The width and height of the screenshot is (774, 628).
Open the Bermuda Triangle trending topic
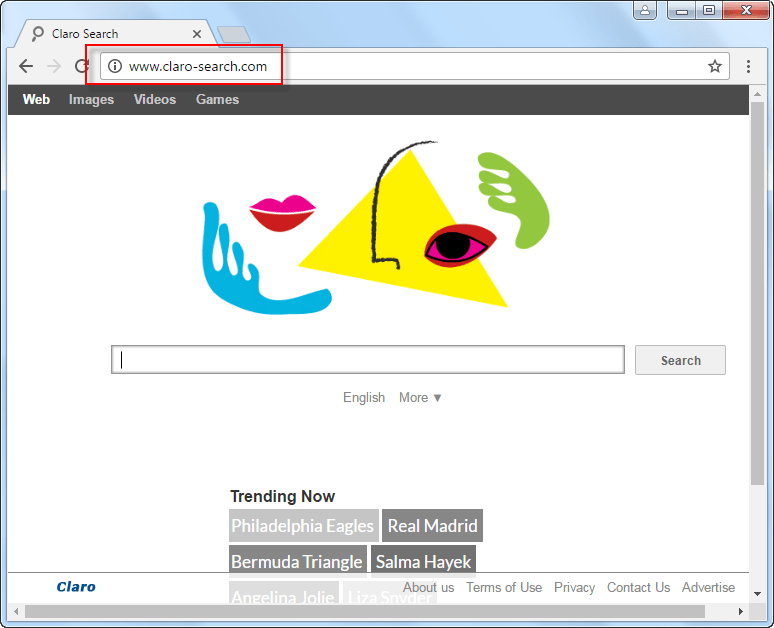[x=298, y=561]
